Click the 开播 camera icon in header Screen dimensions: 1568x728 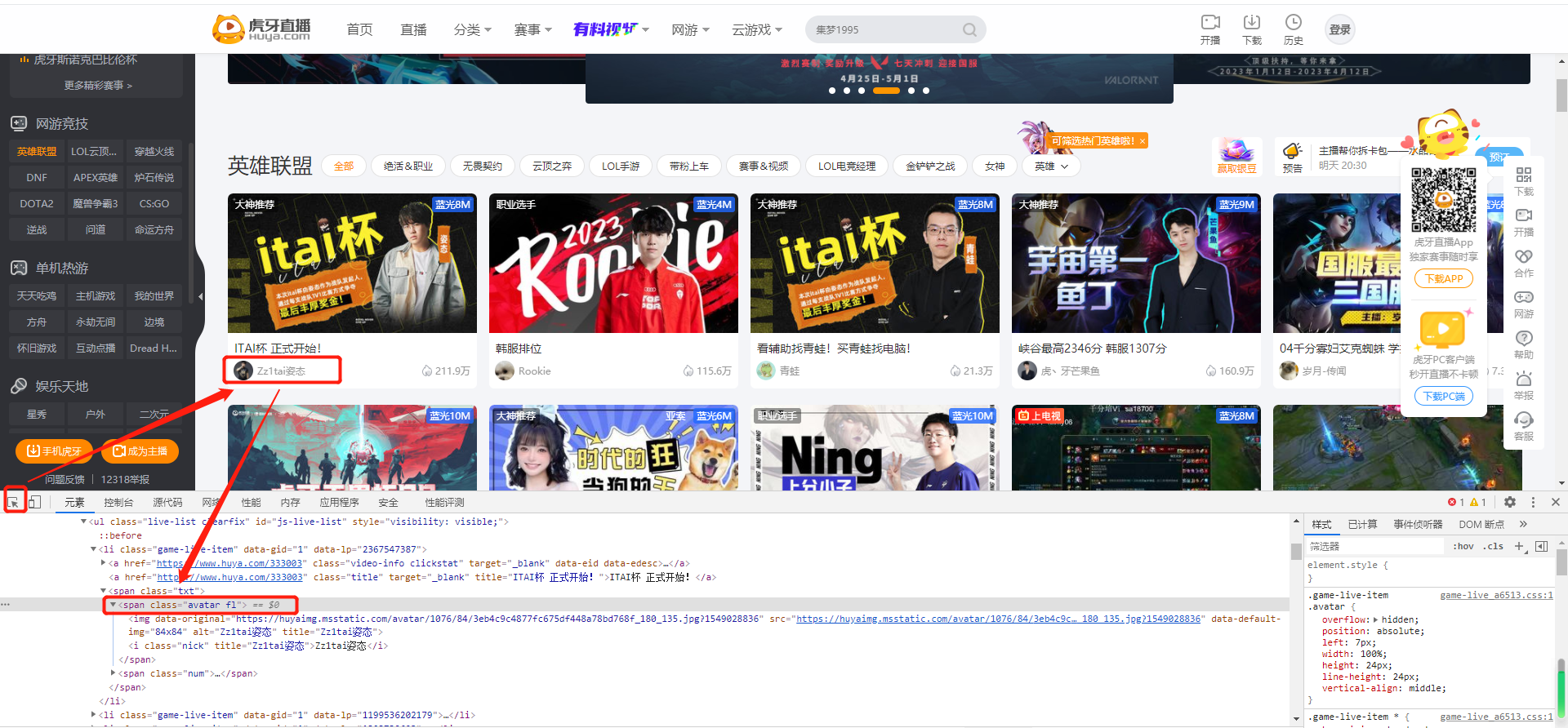1210,22
